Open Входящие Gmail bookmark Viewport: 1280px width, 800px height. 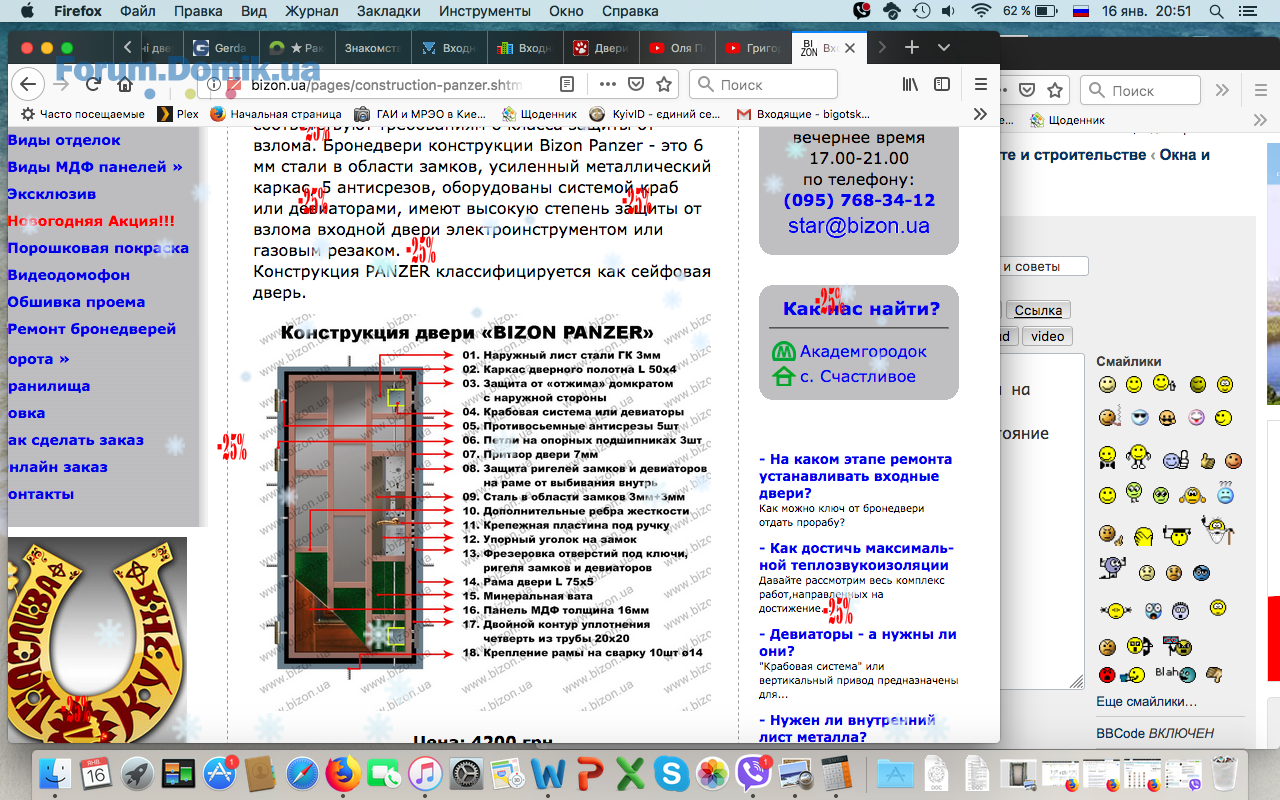(x=803, y=114)
